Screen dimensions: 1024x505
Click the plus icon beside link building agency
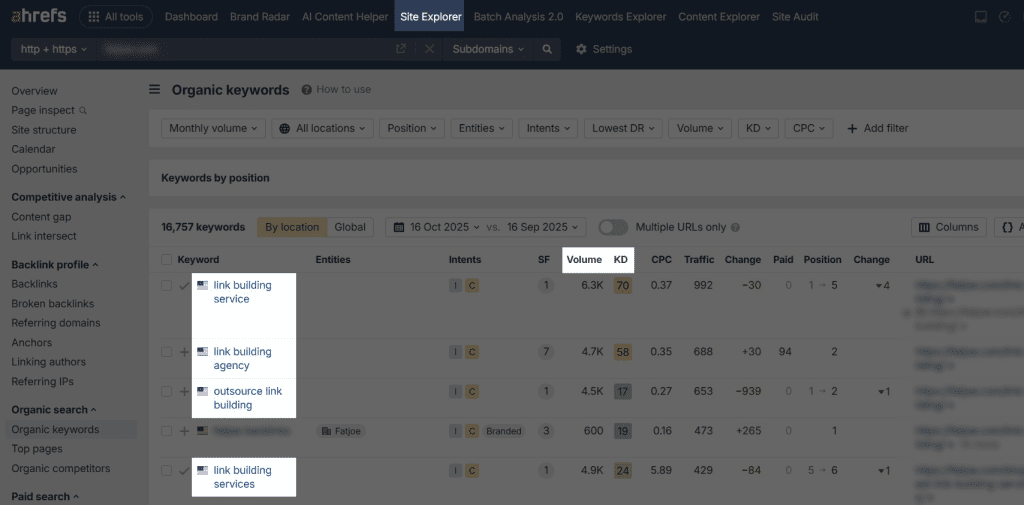click(x=184, y=352)
